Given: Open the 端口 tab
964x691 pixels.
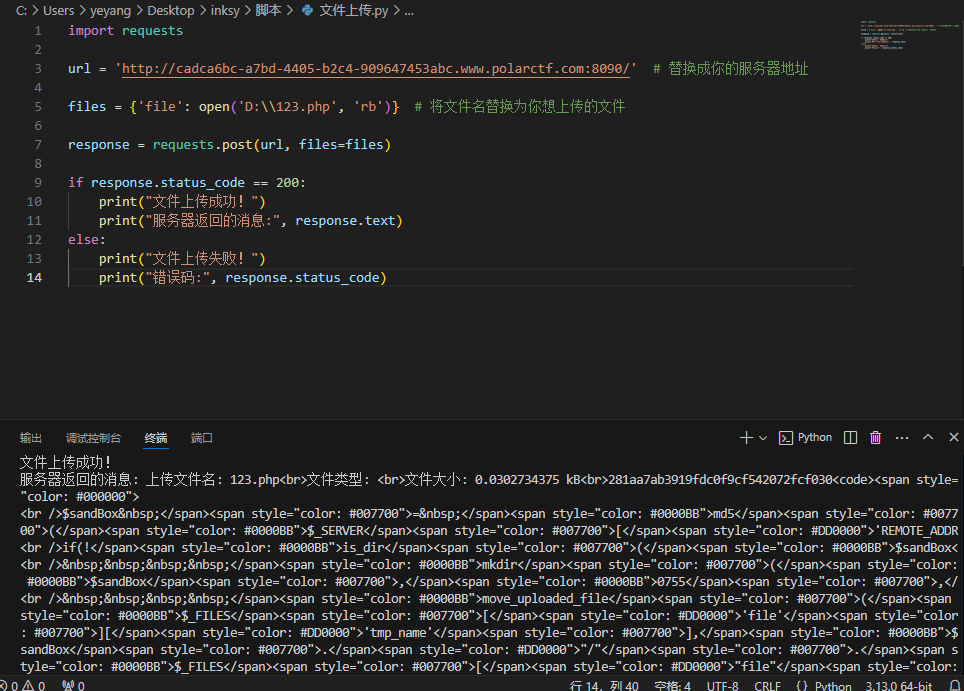Looking at the screenshot, I should pyautogui.click(x=202, y=438).
